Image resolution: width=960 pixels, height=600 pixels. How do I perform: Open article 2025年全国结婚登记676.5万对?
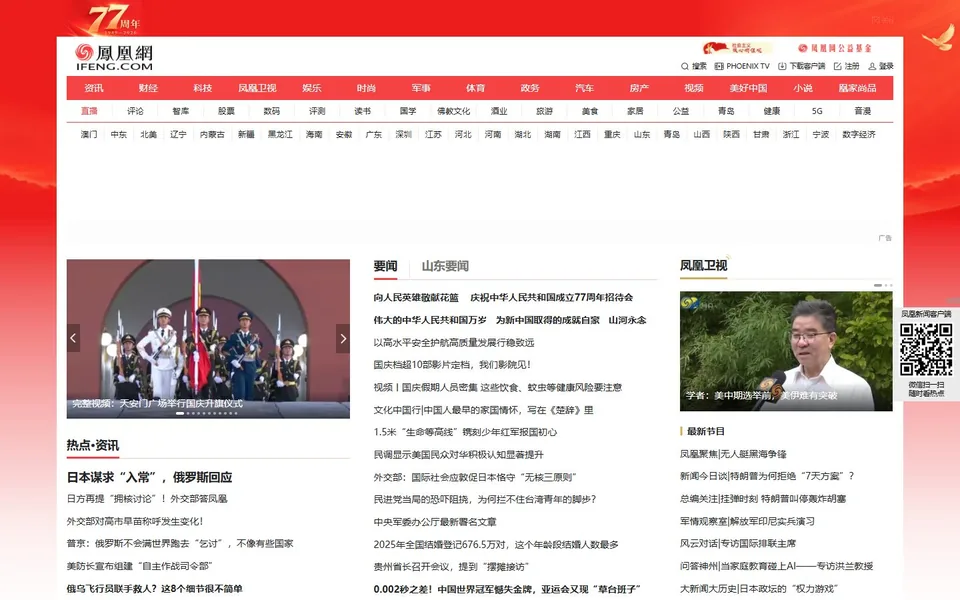[496, 544]
